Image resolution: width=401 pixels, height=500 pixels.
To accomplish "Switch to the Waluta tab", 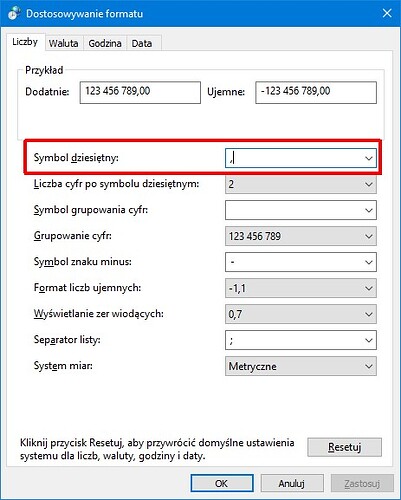I will (x=63, y=43).
